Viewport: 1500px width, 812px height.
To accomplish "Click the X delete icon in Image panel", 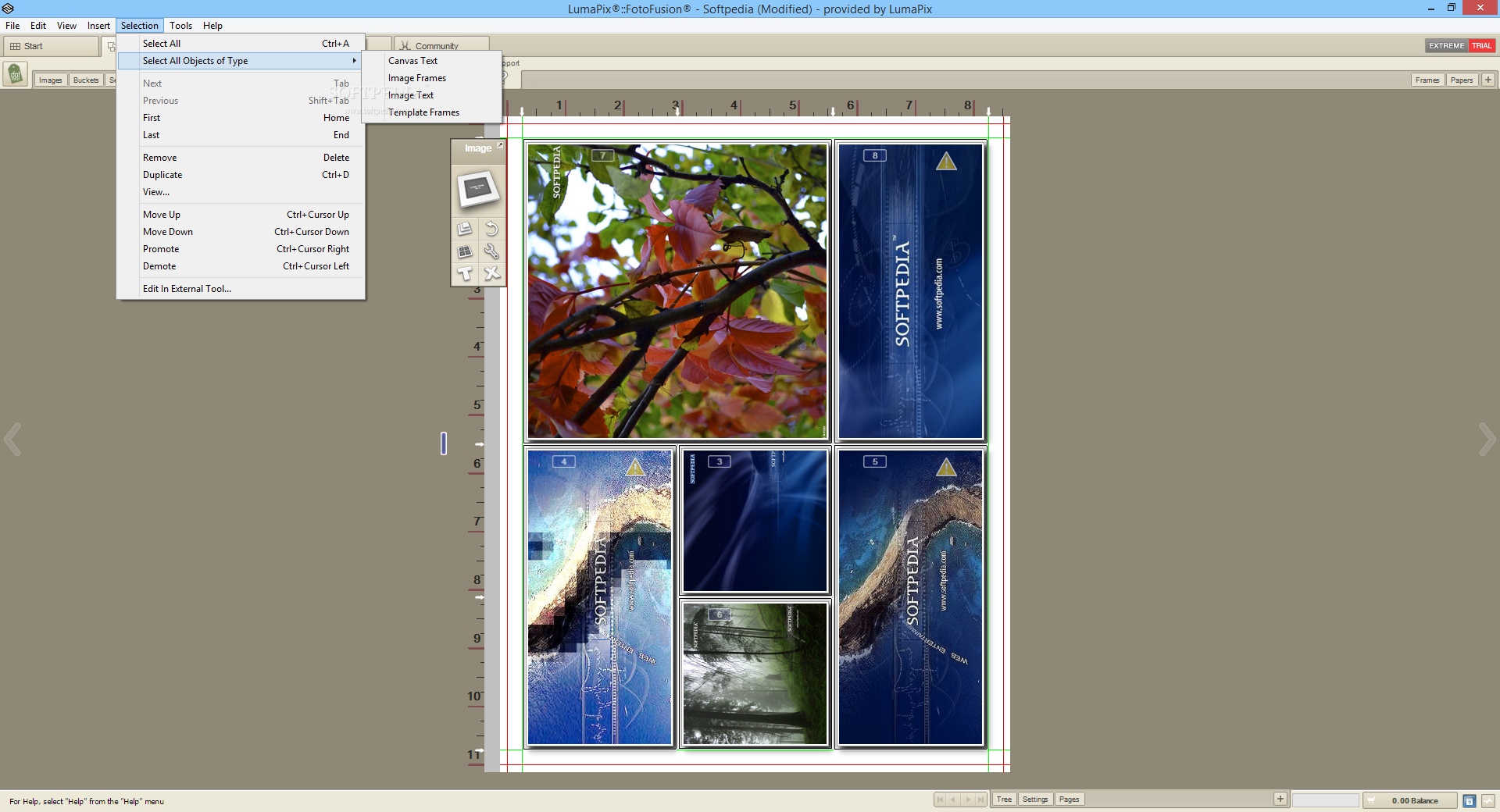I will (491, 273).
